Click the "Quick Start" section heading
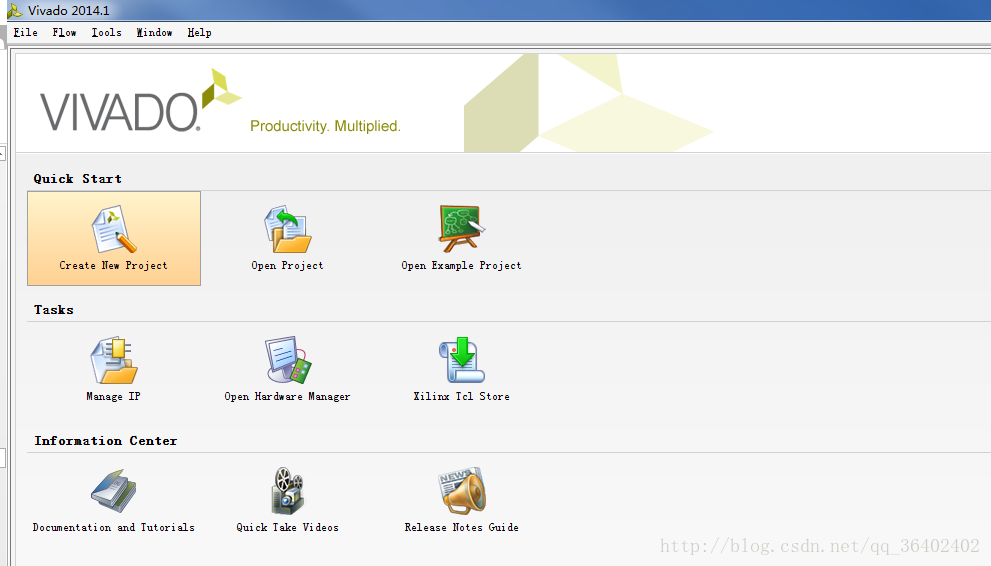The width and height of the screenshot is (991, 566). pyautogui.click(x=78, y=179)
